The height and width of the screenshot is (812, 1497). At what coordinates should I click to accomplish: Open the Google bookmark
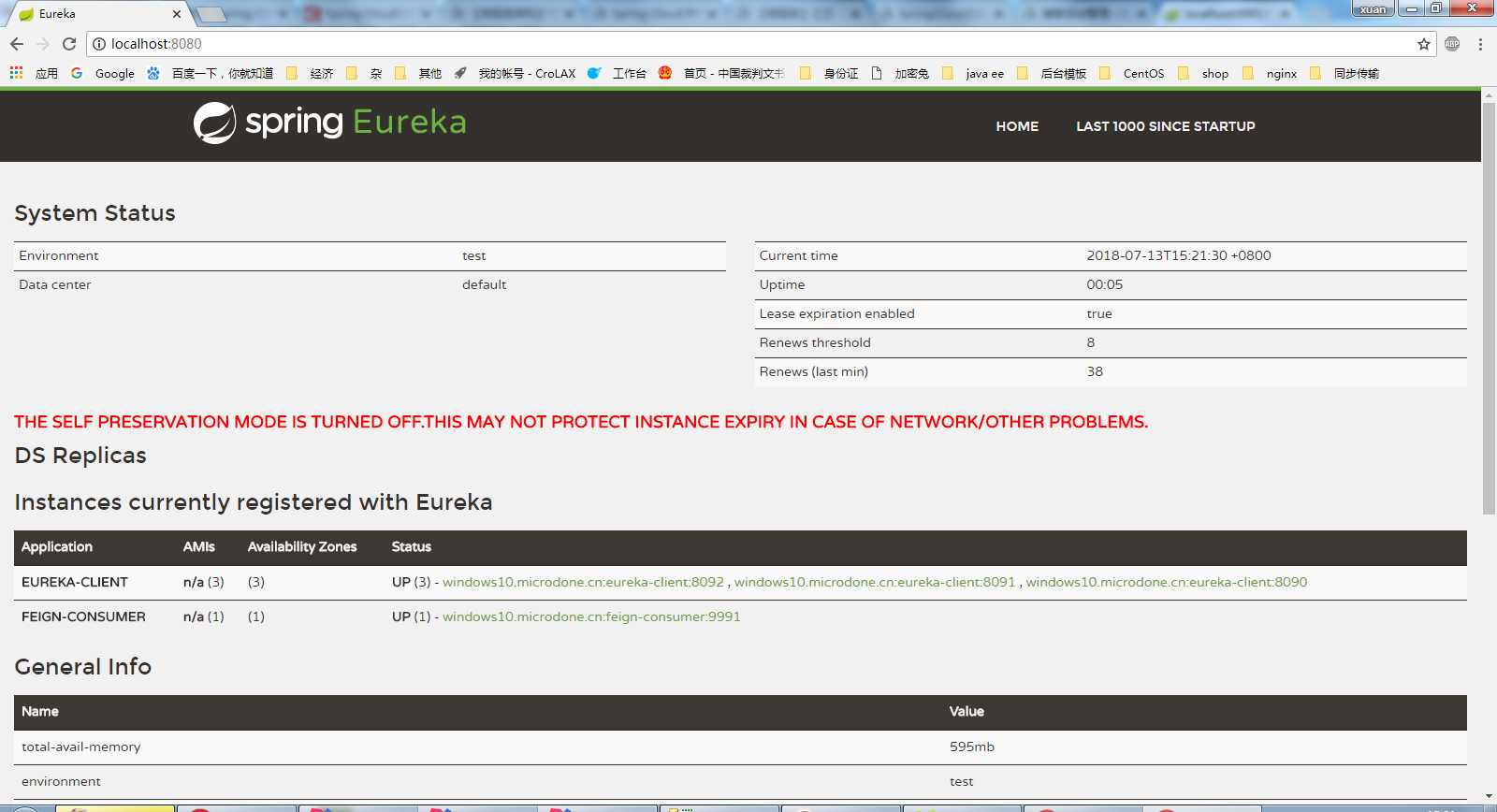point(103,73)
